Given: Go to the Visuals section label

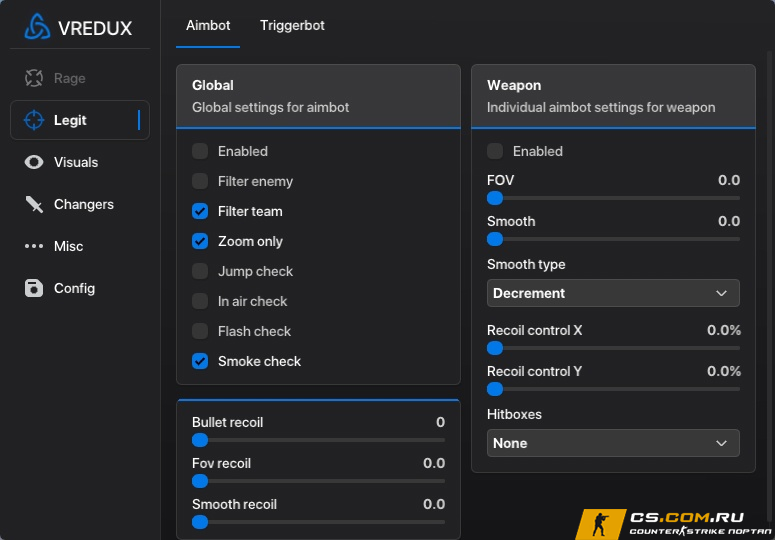Looking at the screenshot, I should [76, 162].
